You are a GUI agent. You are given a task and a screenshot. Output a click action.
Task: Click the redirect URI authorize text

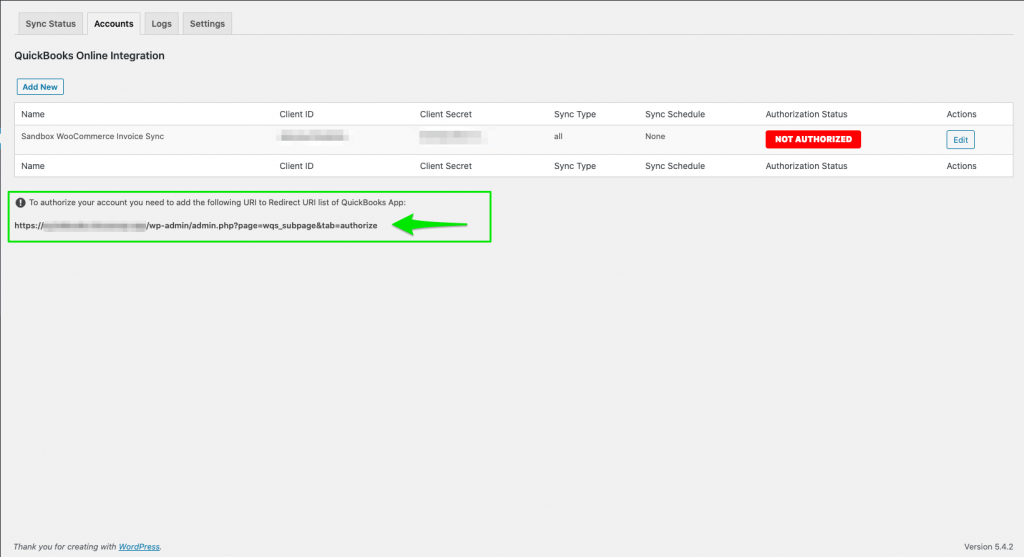196,225
